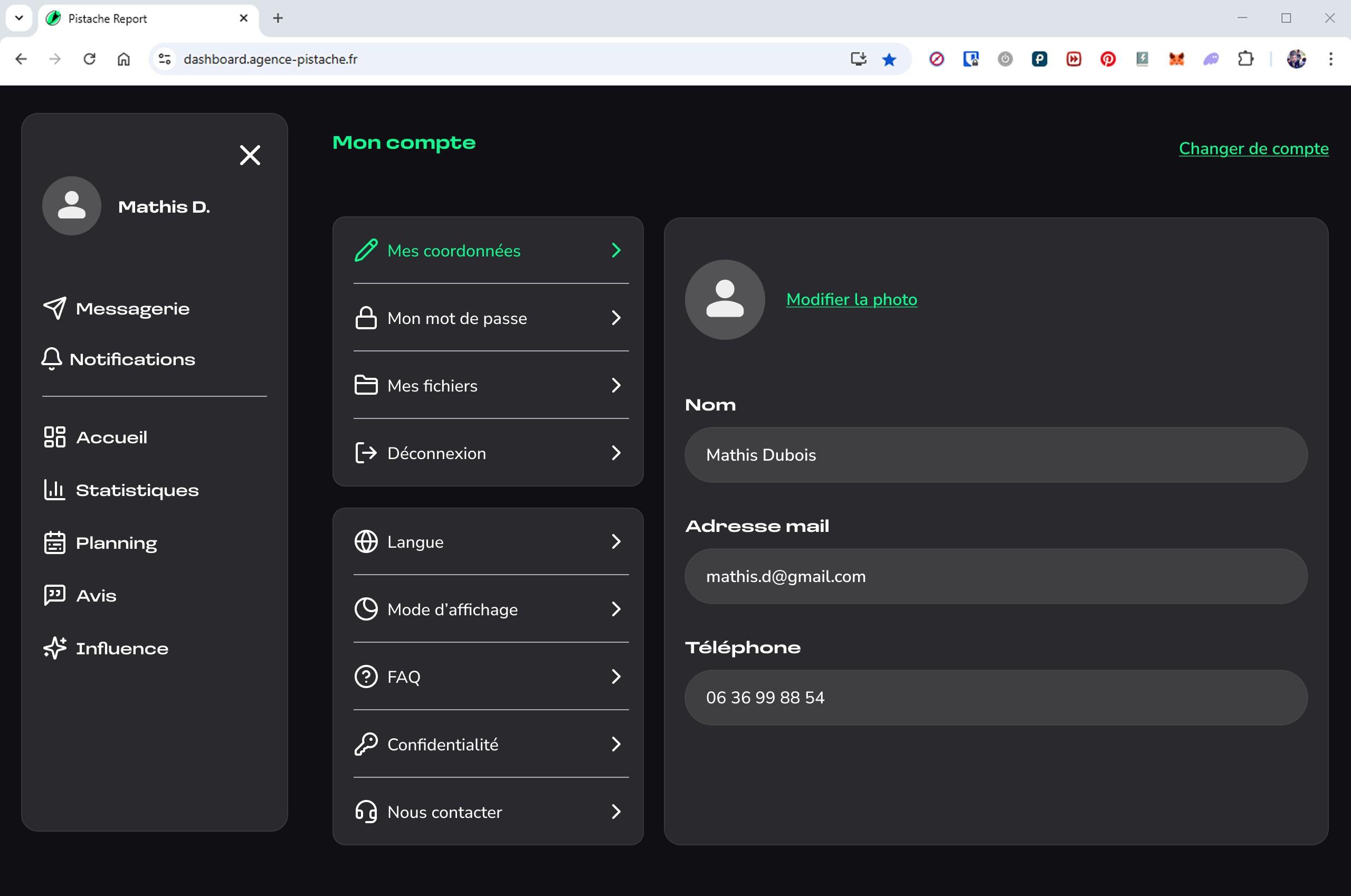Click Modifier la photo link
Image resolution: width=1351 pixels, height=896 pixels.
852,299
